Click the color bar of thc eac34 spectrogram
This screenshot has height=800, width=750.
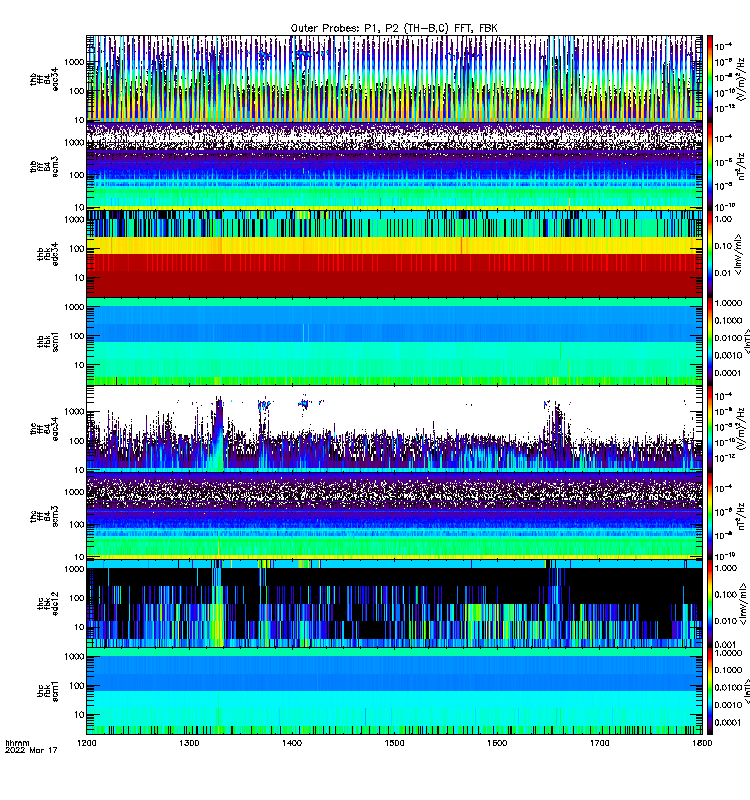click(x=709, y=429)
